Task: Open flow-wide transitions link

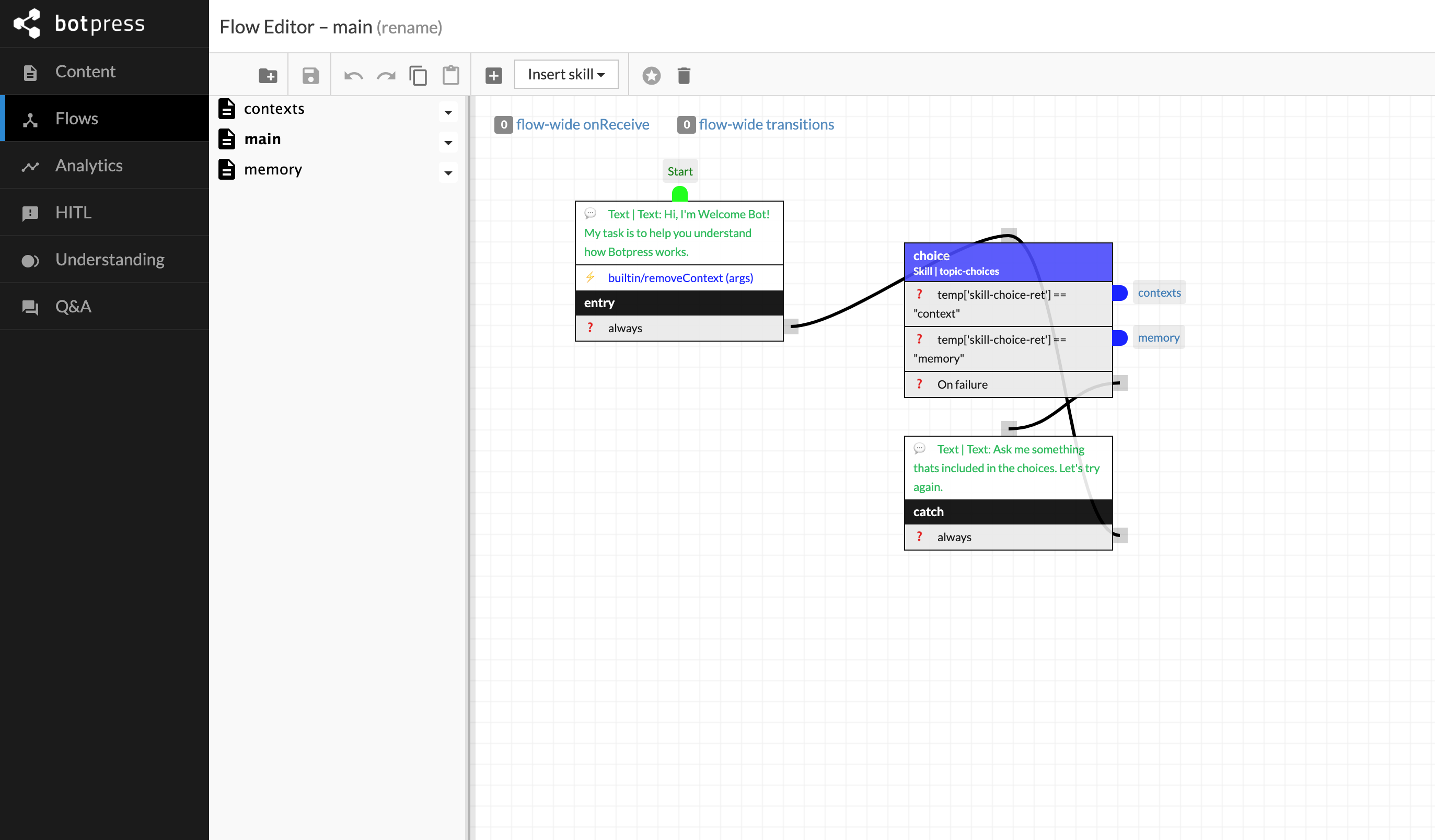Action: [767, 125]
